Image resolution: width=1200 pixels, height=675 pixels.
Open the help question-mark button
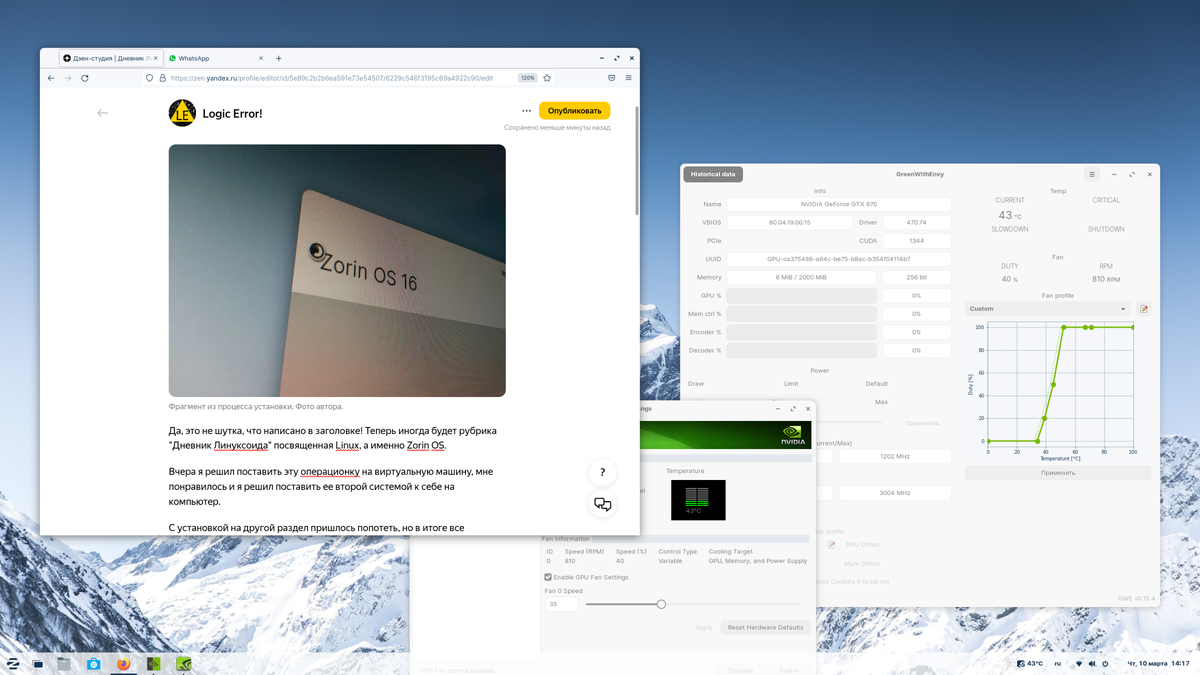pyautogui.click(x=602, y=472)
